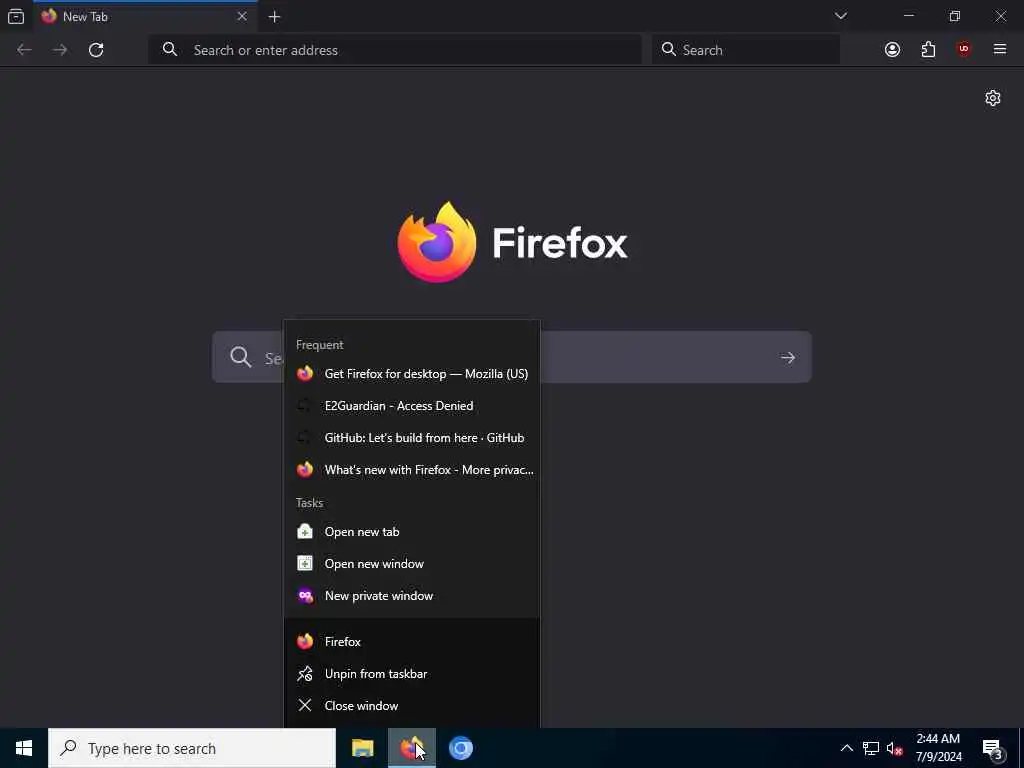The width and height of the screenshot is (1024, 768).
Task: Expand the list all tabs chevron
Action: [x=840, y=16]
